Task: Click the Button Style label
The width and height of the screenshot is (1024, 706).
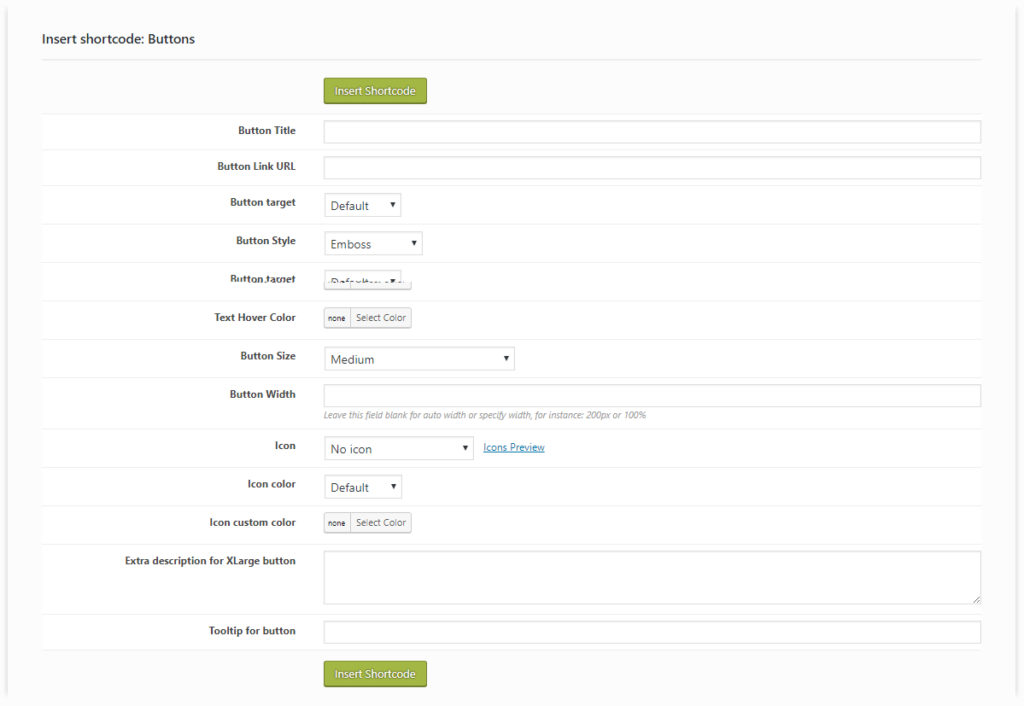Action: pos(266,240)
